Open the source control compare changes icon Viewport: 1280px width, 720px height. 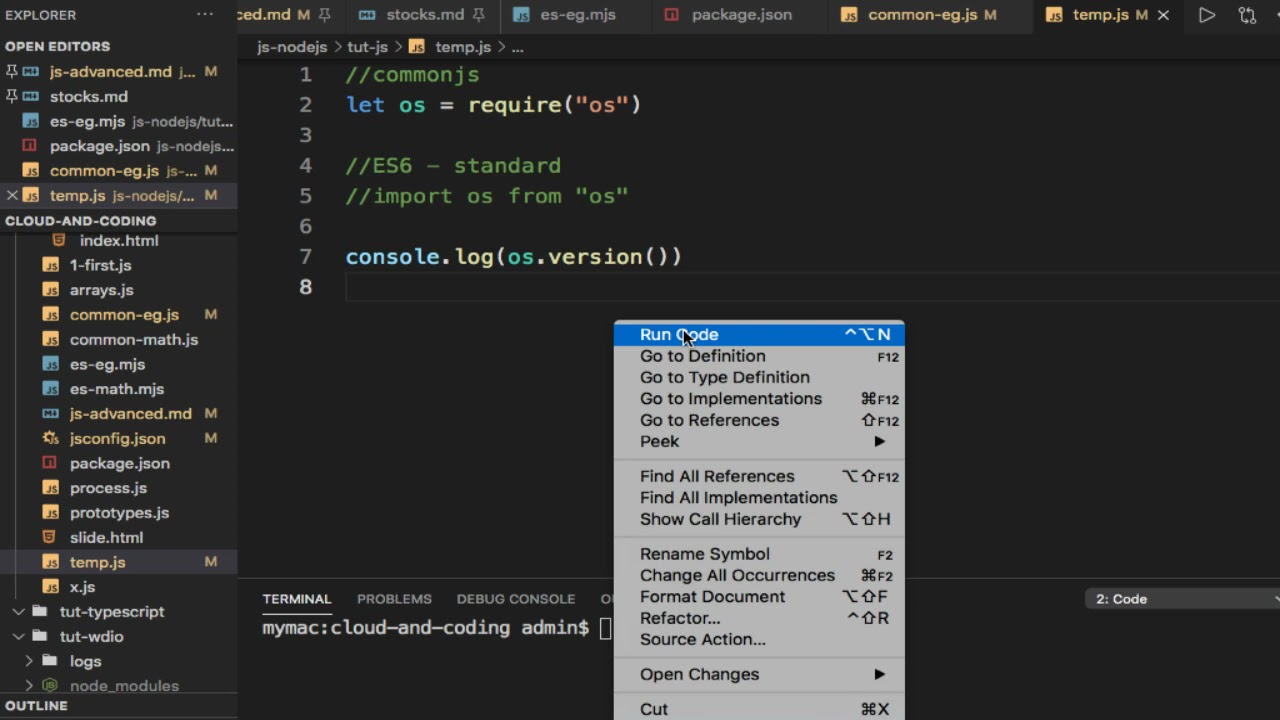1247,15
